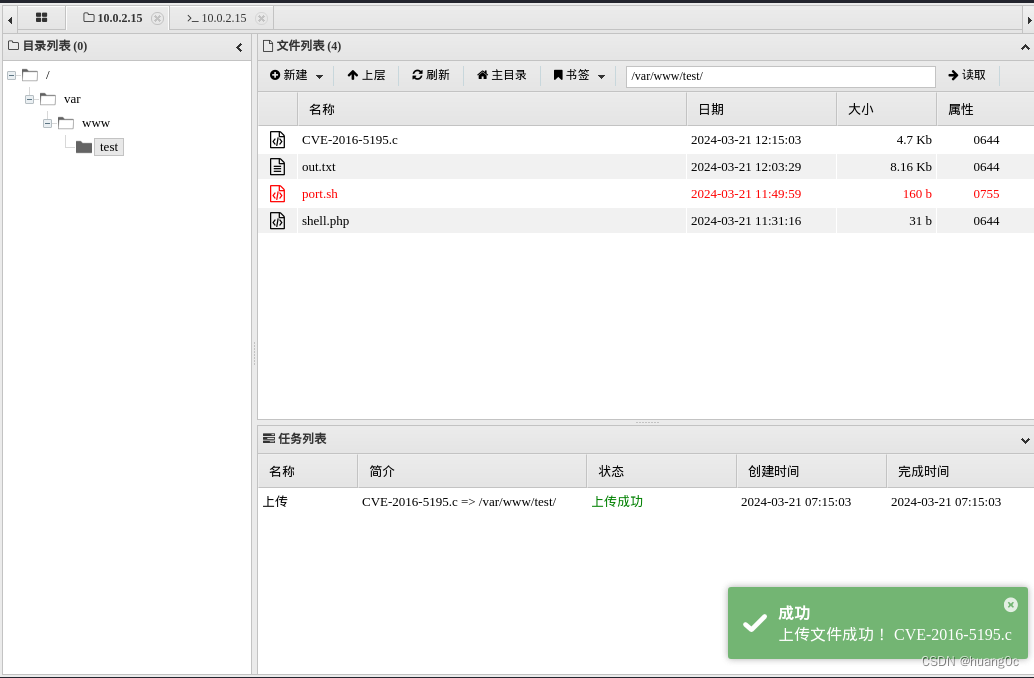Image resolution: width=1034 pixels, height=678 pixels.
Task: Open the home grid tab icon
Action: (x=42, y=18)
